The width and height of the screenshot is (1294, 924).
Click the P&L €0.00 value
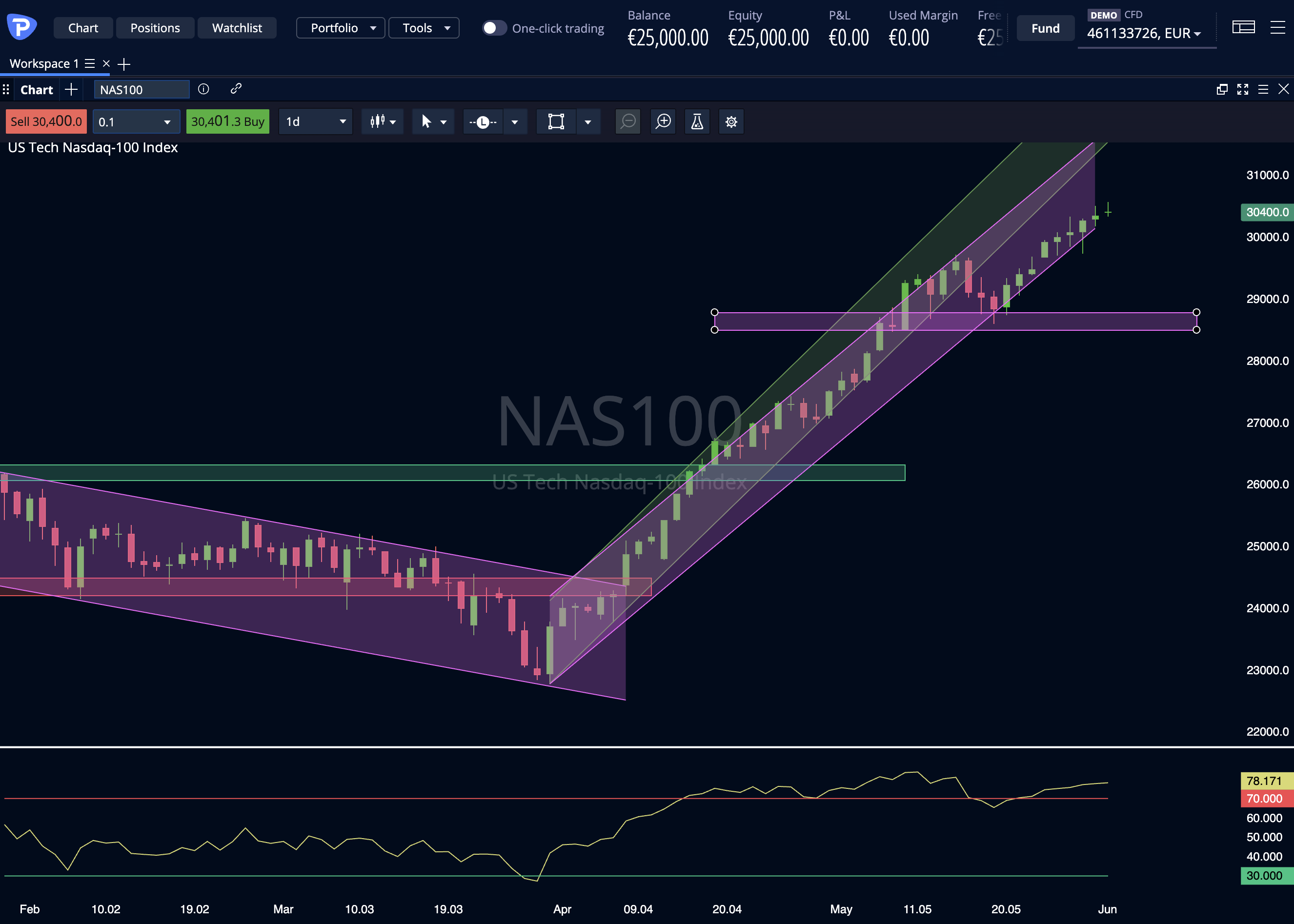point(849,38)
